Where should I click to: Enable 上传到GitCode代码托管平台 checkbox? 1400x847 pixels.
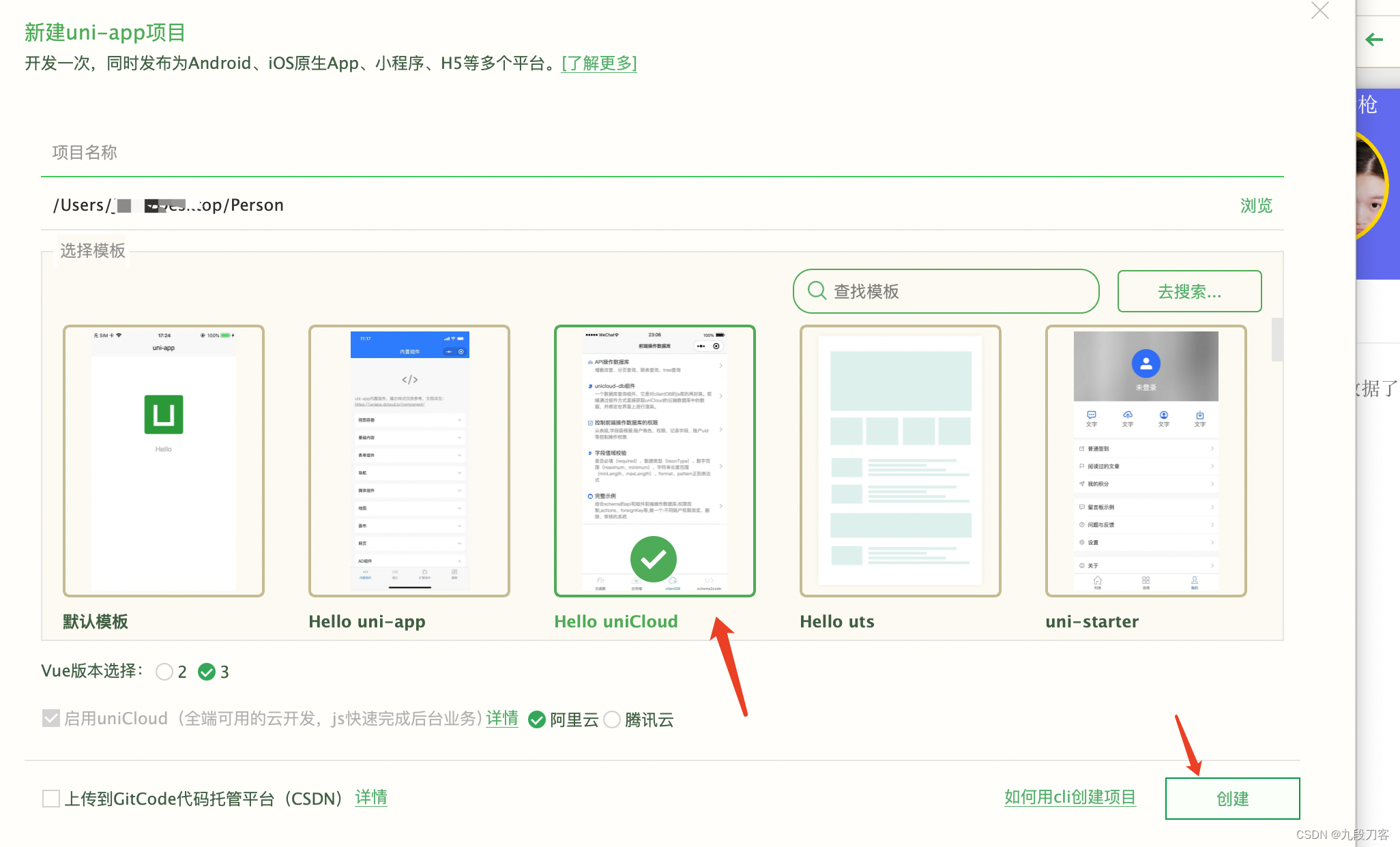click(x=50, y=799)
